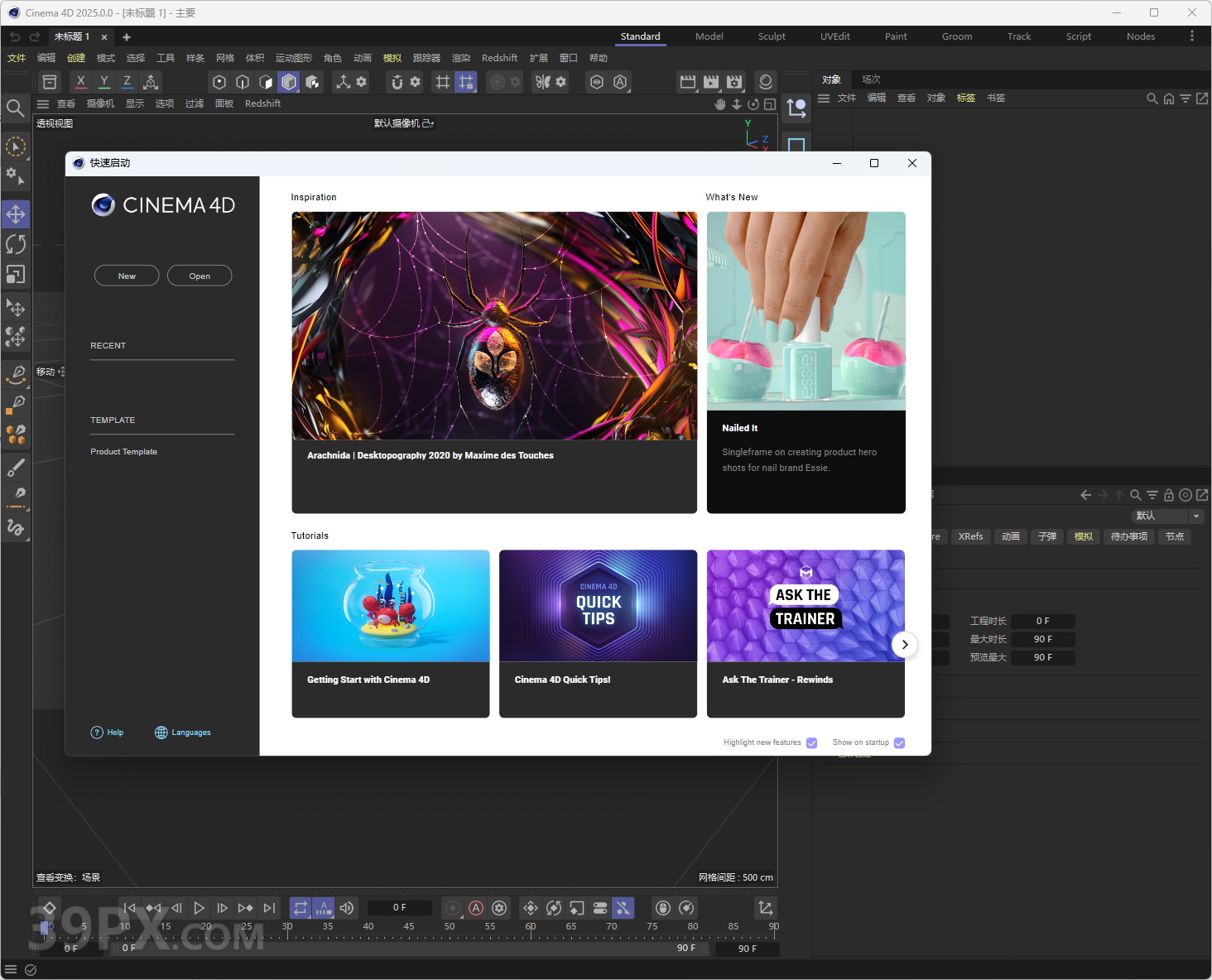The height and width of the screenshot is (980, 1212).
Task: Enable Show on startup in Quick Start
Action: (x=899, y=742)
